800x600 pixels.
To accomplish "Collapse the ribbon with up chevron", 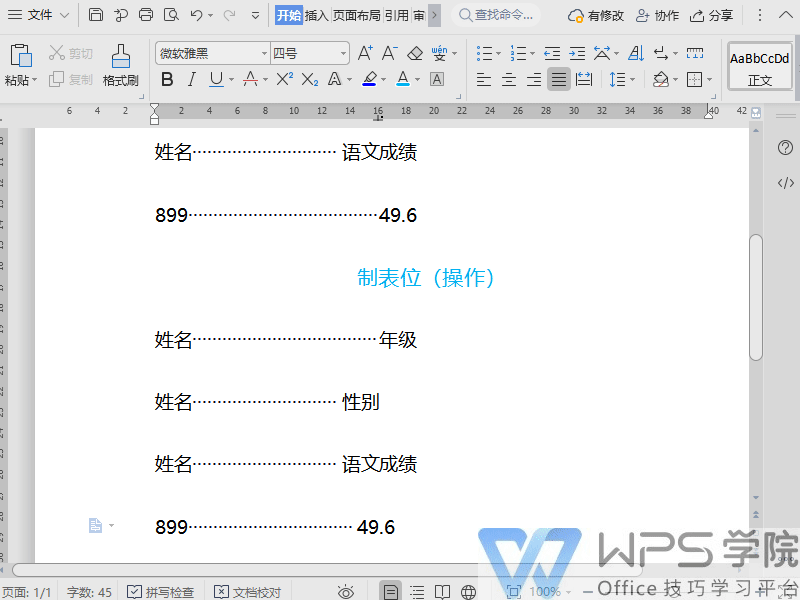I will (x=786, y=15).
